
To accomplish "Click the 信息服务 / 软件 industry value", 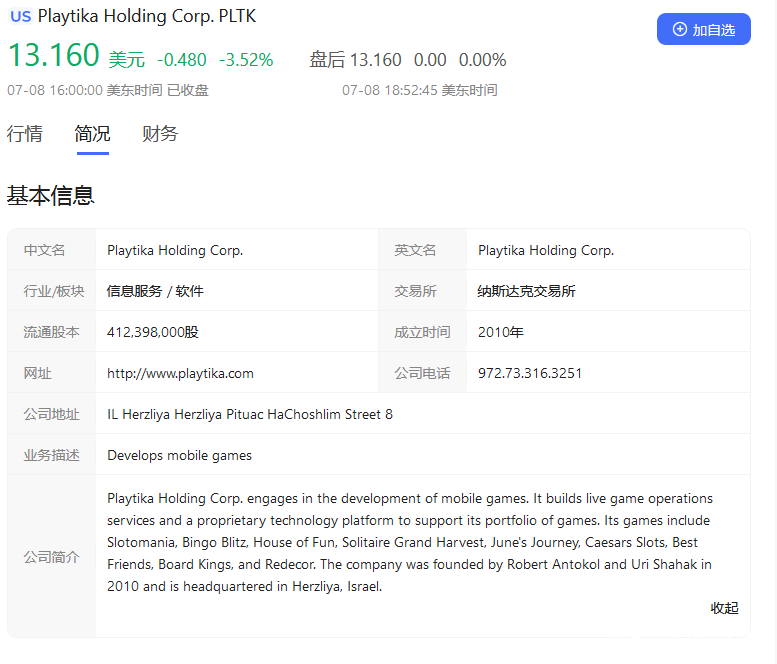I will (155, 291).
